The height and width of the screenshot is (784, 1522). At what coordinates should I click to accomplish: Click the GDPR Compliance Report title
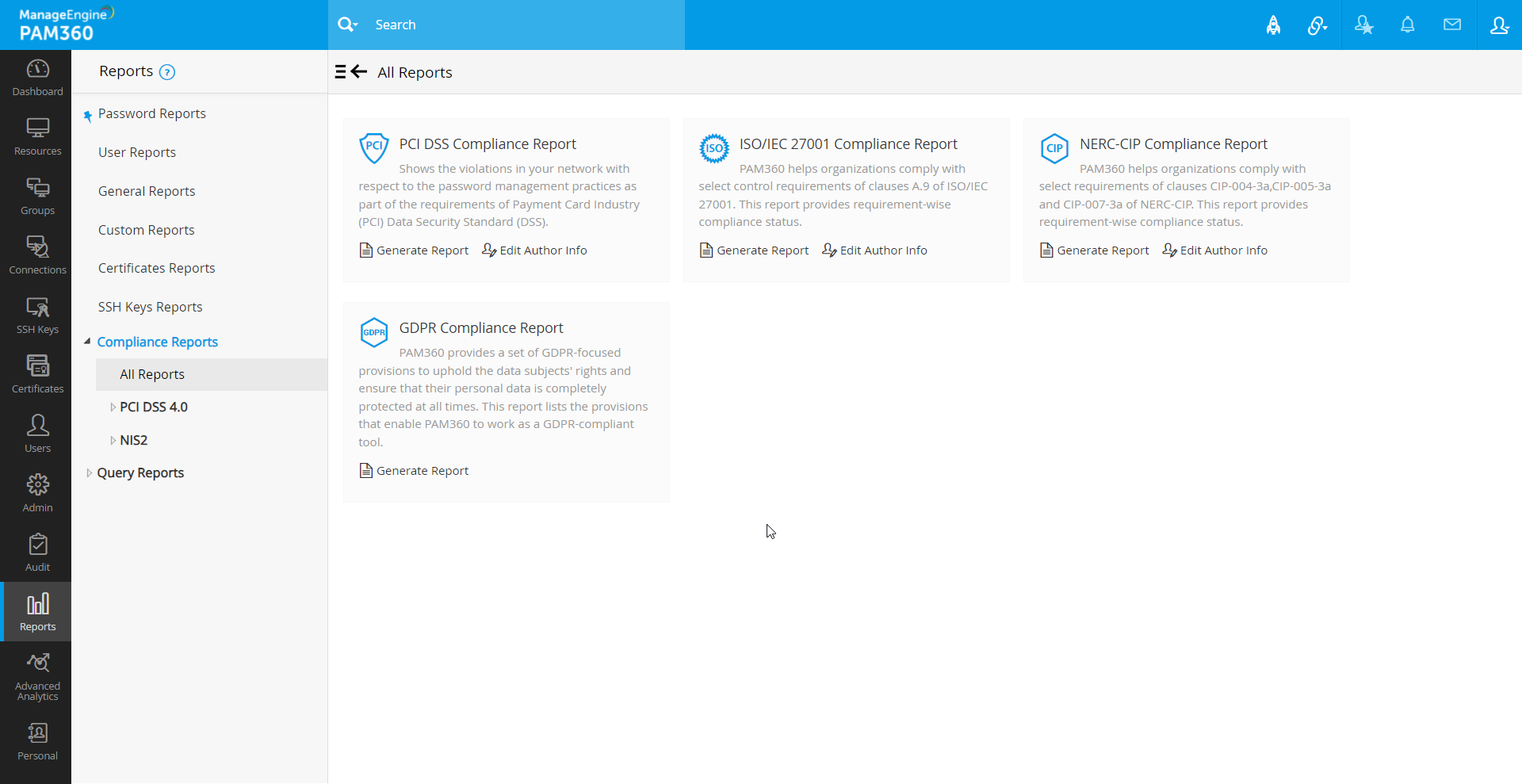point(481,328)
